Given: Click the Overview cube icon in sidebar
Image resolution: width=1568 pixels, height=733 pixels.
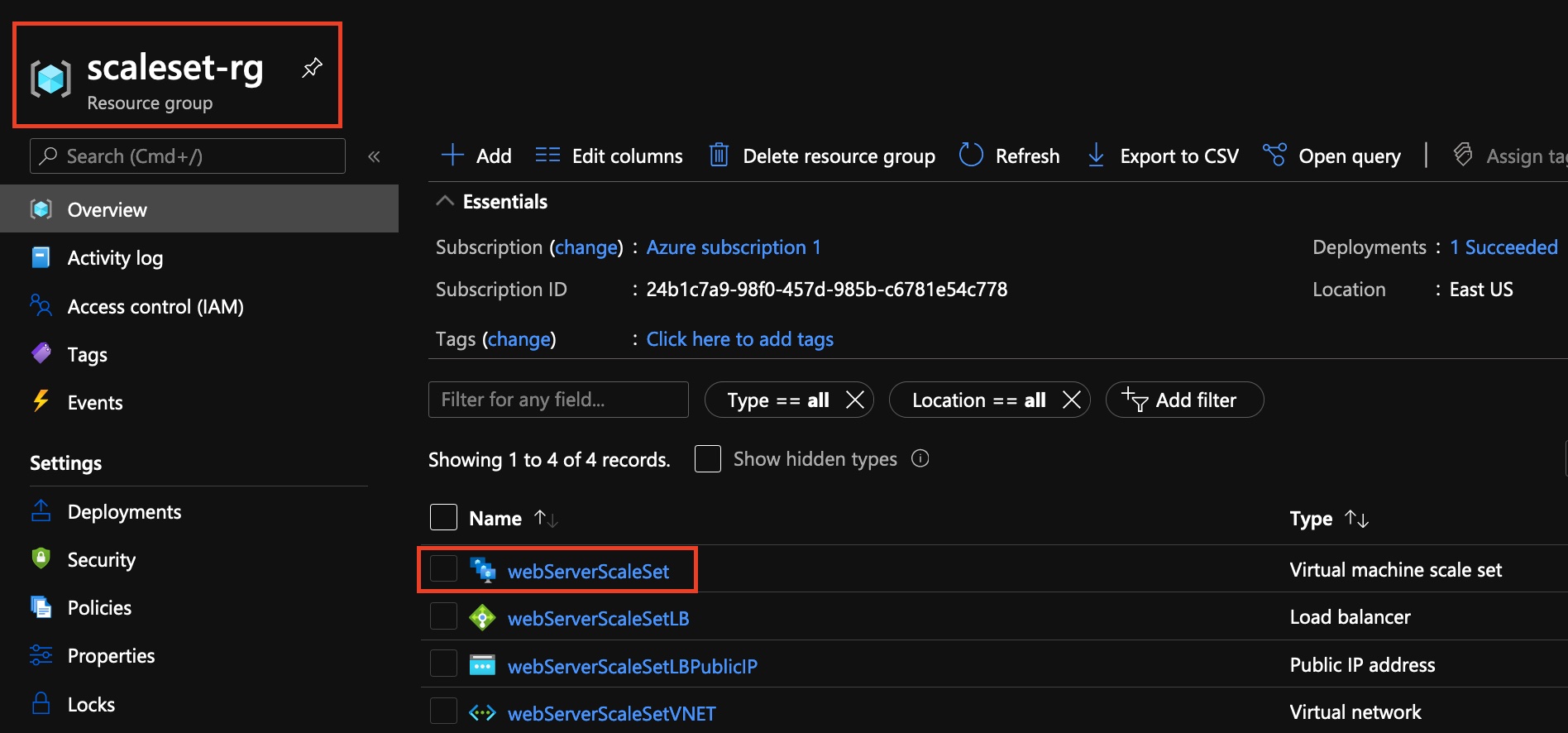Looking at the screenshot, I should pos(41,209).
